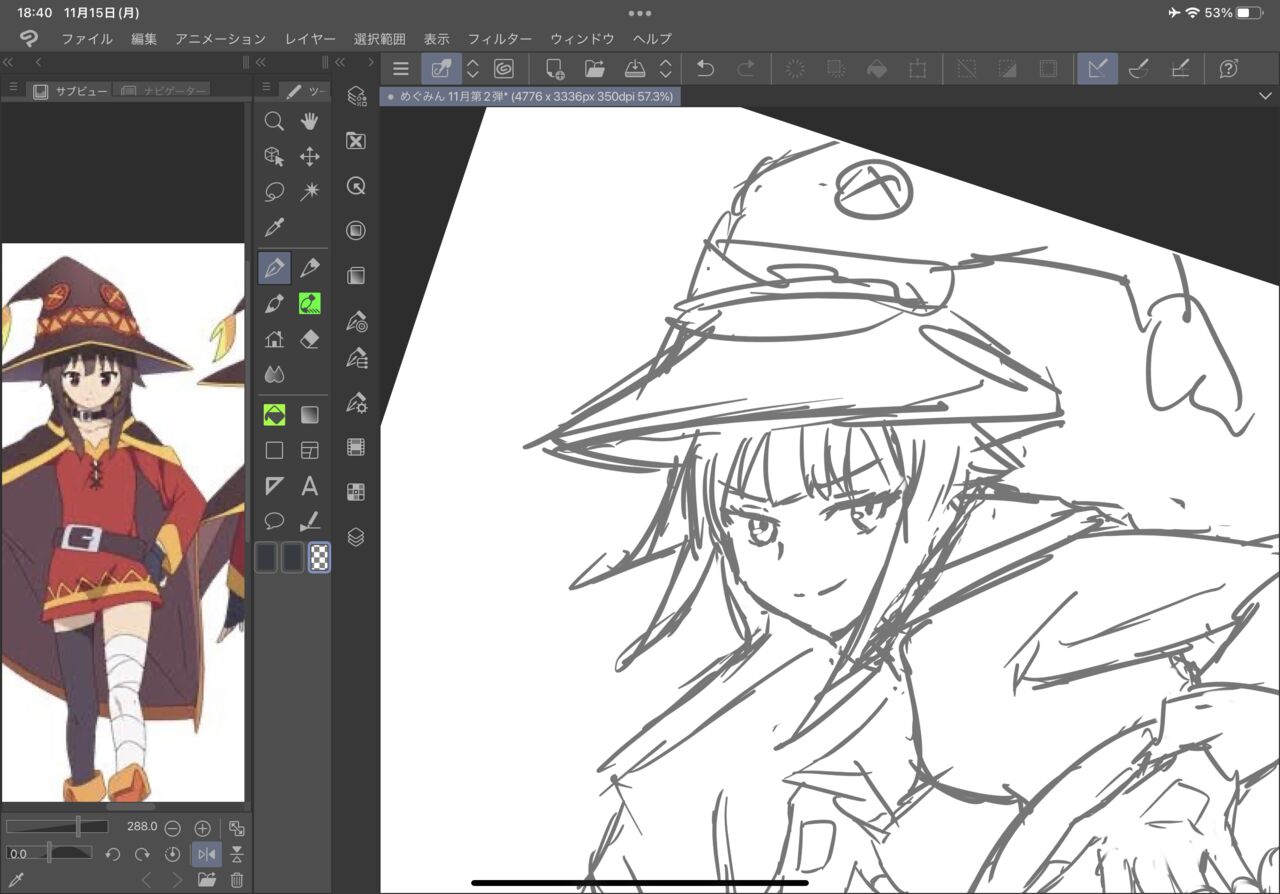Expand the canvas tab list chevron
This screenshot has width=1280, height=894.
click(x=1266, y=96)
